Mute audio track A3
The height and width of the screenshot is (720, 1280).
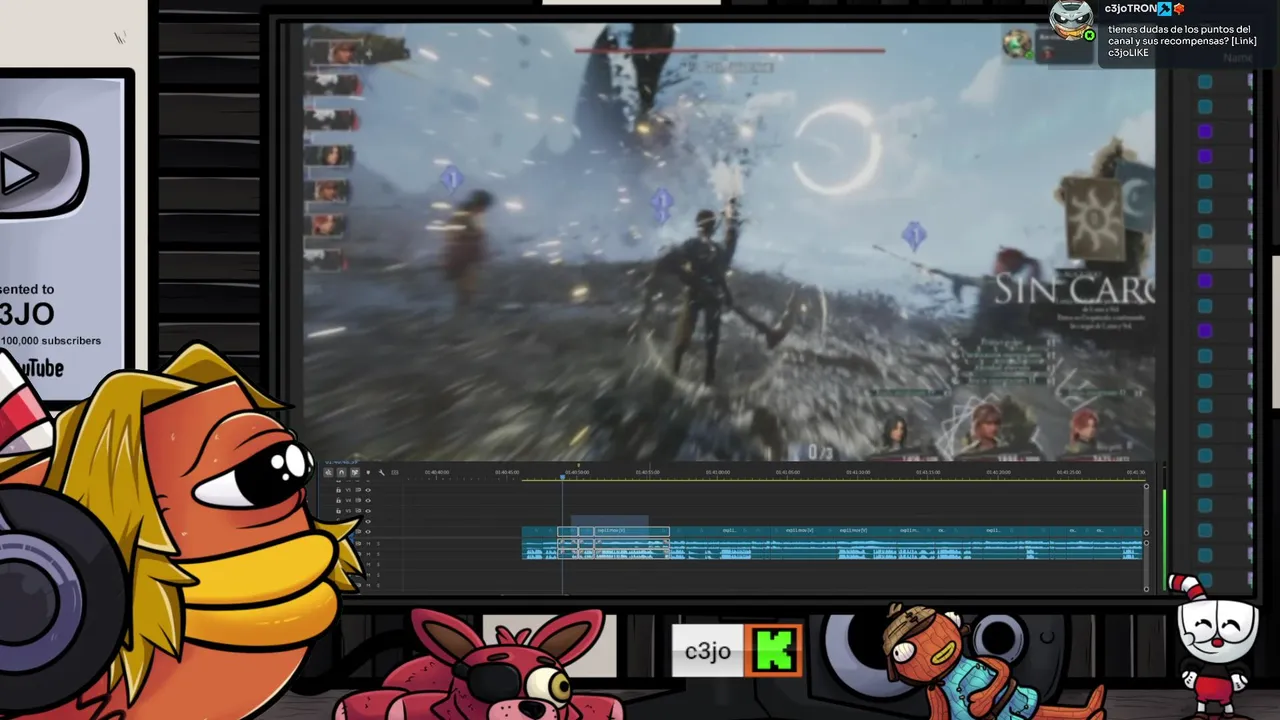(368, 564)
